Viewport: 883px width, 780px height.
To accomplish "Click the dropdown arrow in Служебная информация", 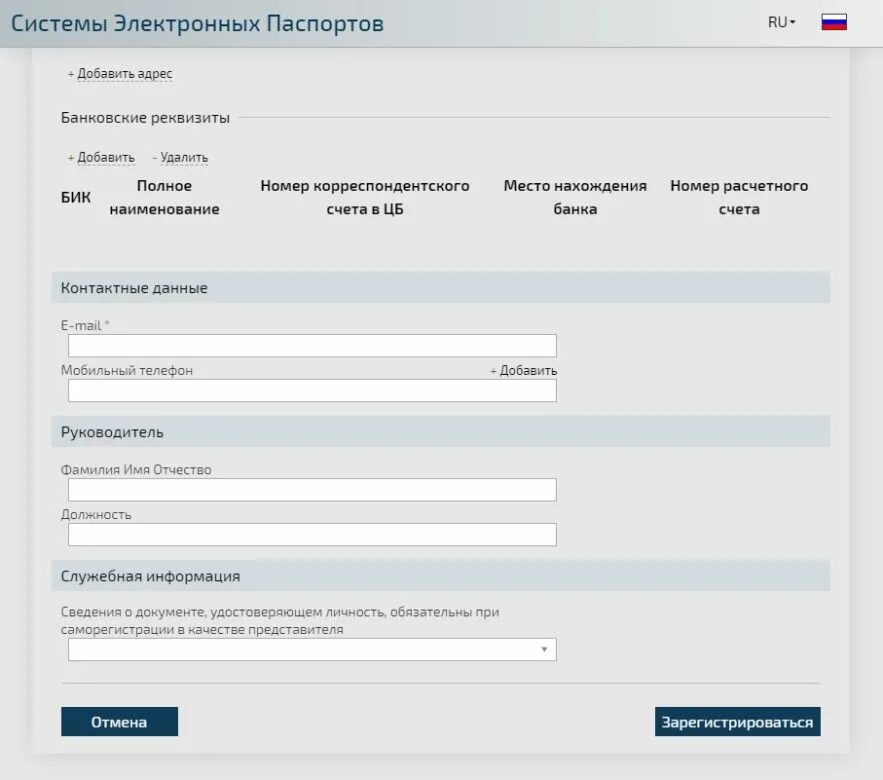I will (544, 650).
